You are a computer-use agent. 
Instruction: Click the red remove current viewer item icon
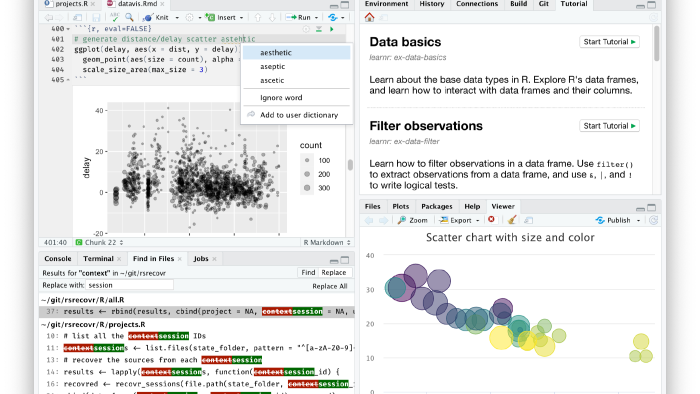(492, 220)
